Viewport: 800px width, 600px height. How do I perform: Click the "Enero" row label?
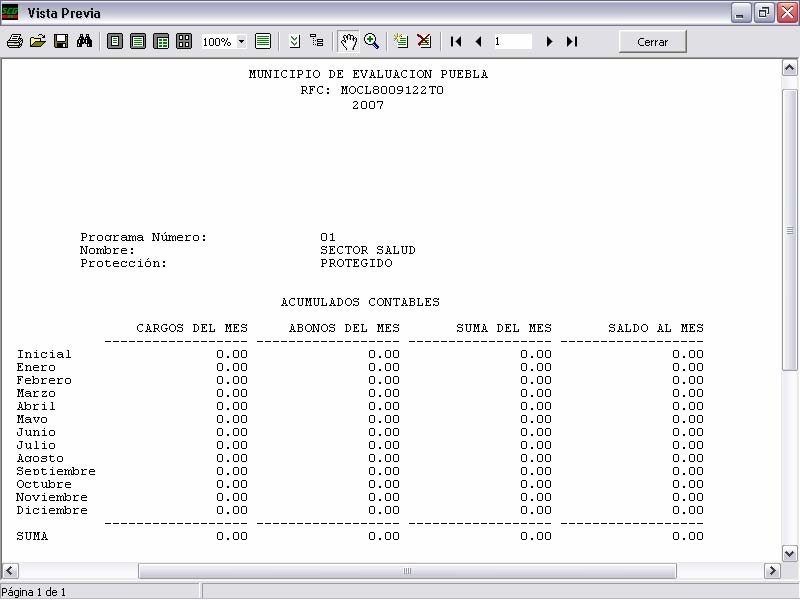click(36, 367)
